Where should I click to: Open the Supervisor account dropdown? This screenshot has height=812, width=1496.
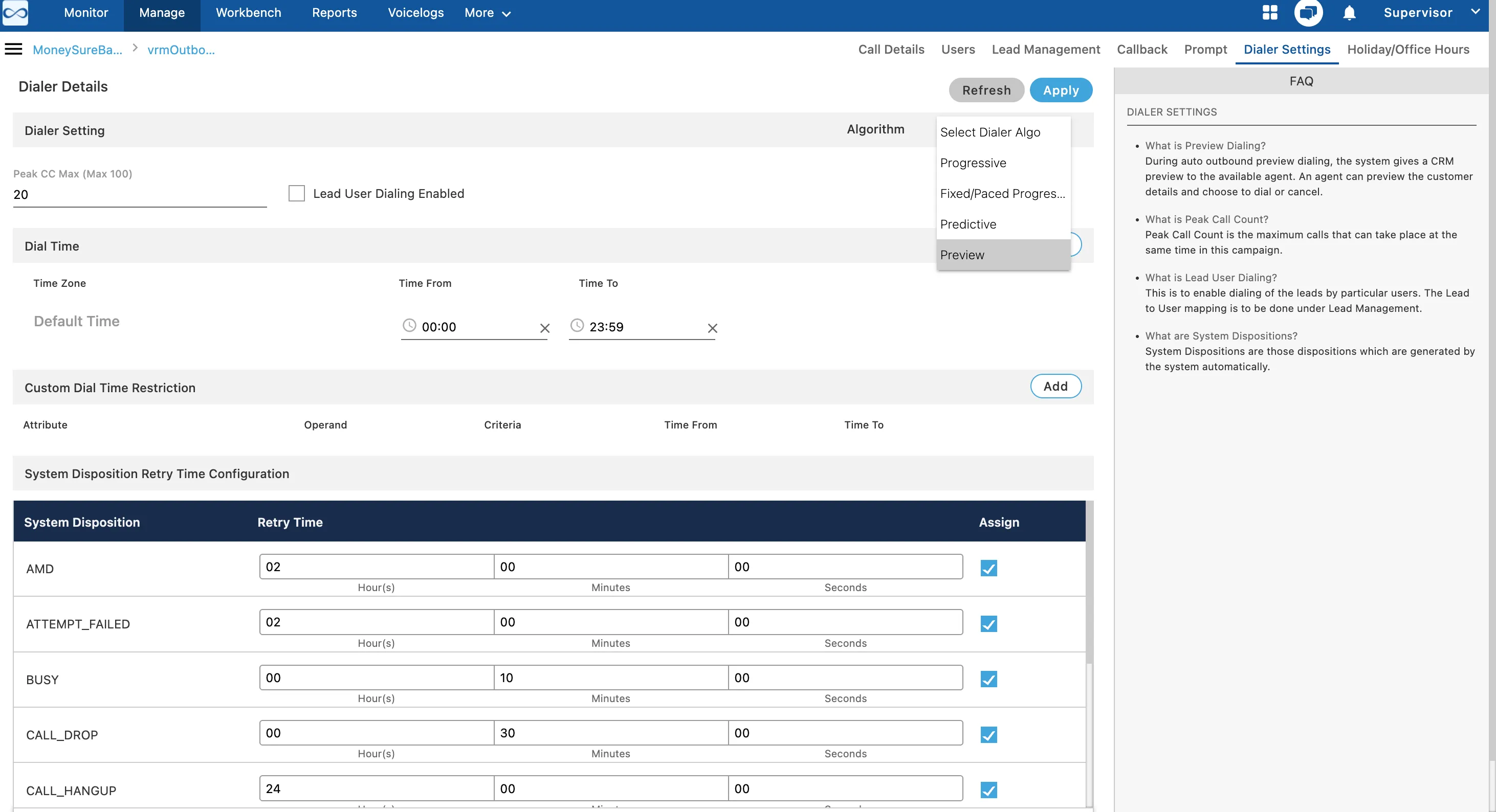click(x=1431, y=13)
